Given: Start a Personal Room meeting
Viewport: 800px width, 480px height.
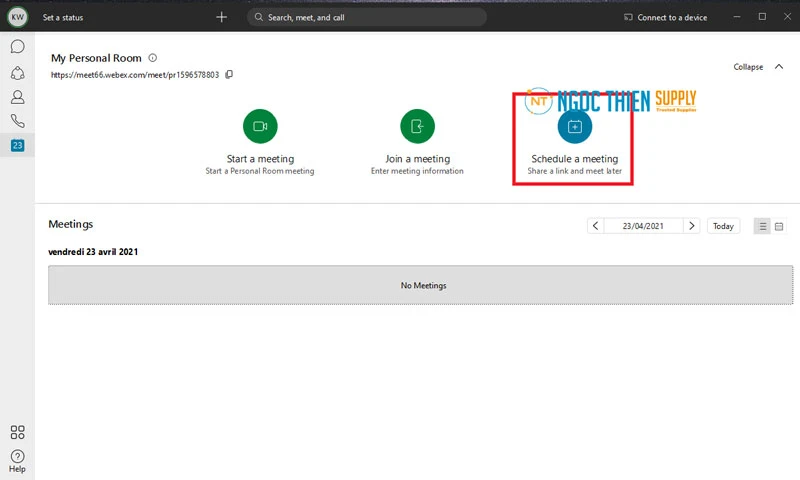Looking at the screenshot, I should coord(260,126).
